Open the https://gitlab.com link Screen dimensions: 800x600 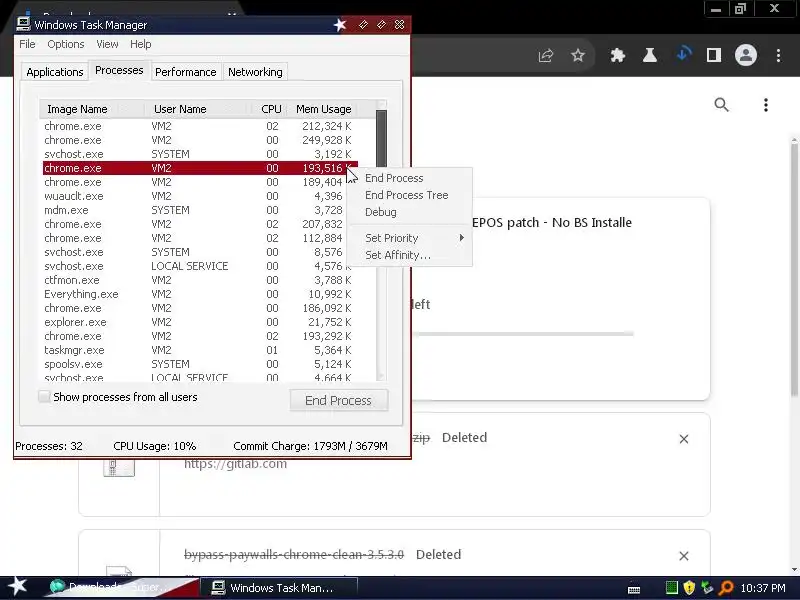click(x=235, y=463)
